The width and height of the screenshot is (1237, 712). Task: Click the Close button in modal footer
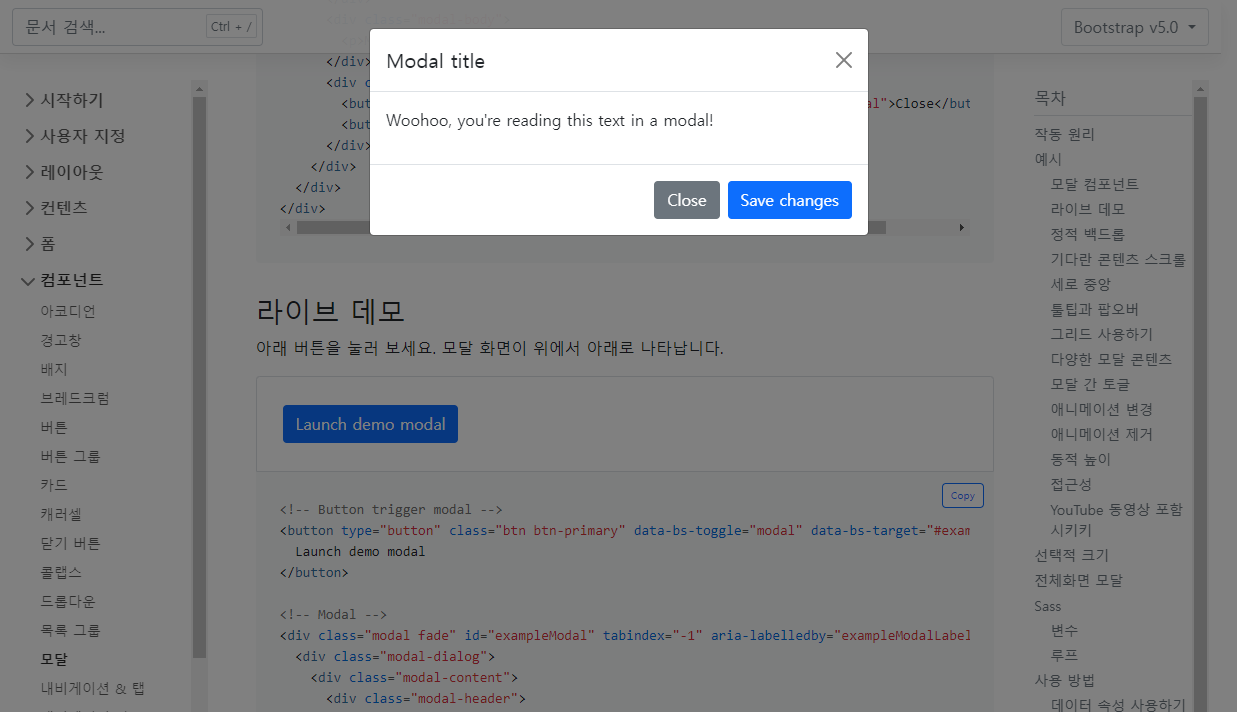tap(687, 200)
